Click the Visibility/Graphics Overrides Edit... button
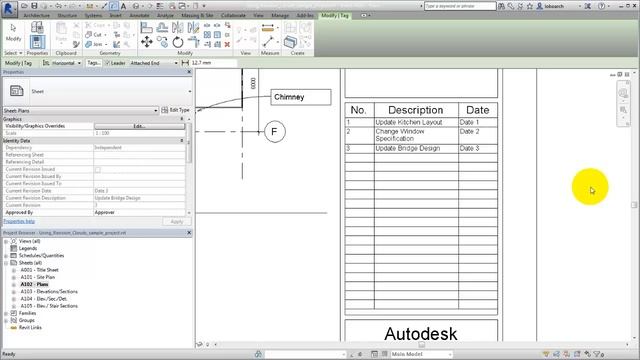Screen dimensions: 640x360 (x=139, y=126)
